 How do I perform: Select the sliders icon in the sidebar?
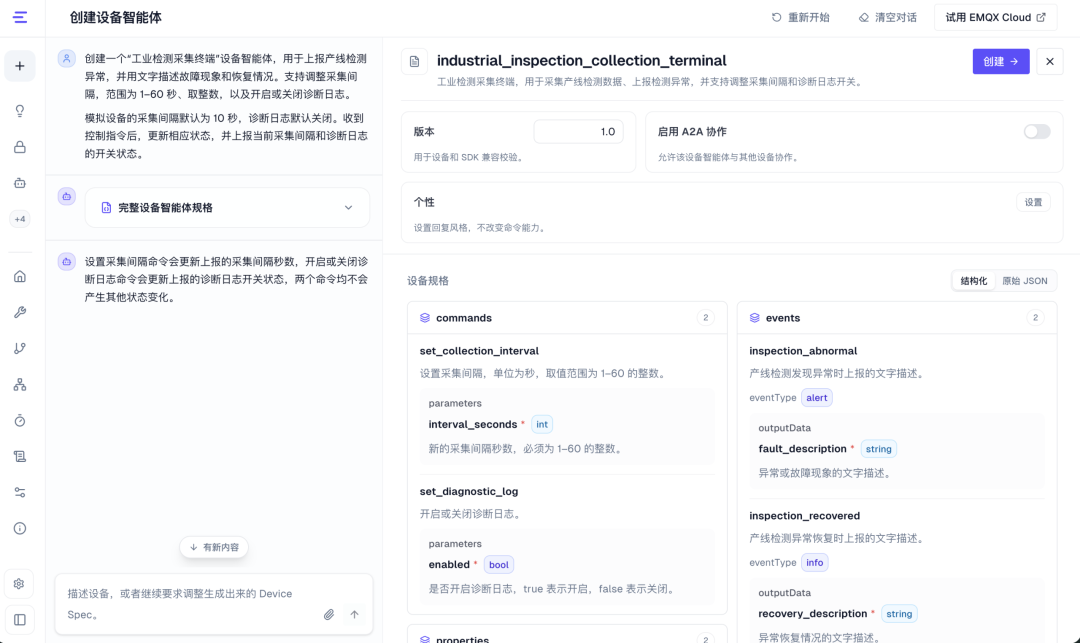(20, 492)
